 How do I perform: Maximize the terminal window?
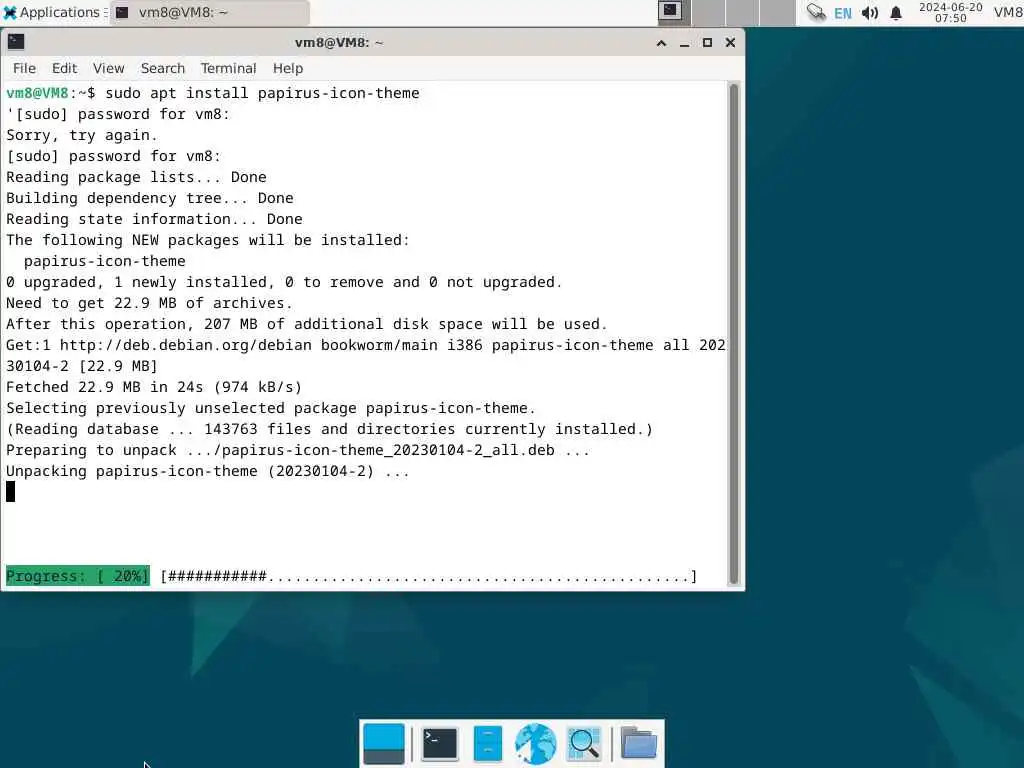(707, 43)
